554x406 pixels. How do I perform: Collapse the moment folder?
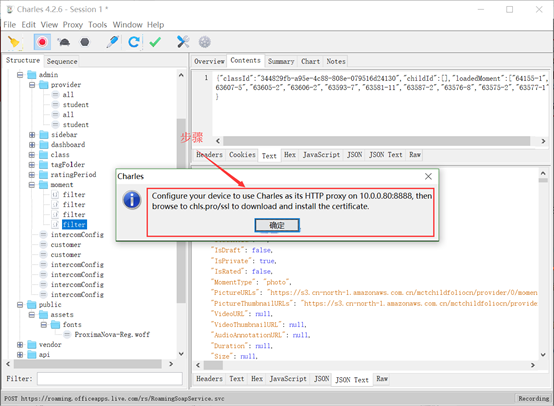32,185
